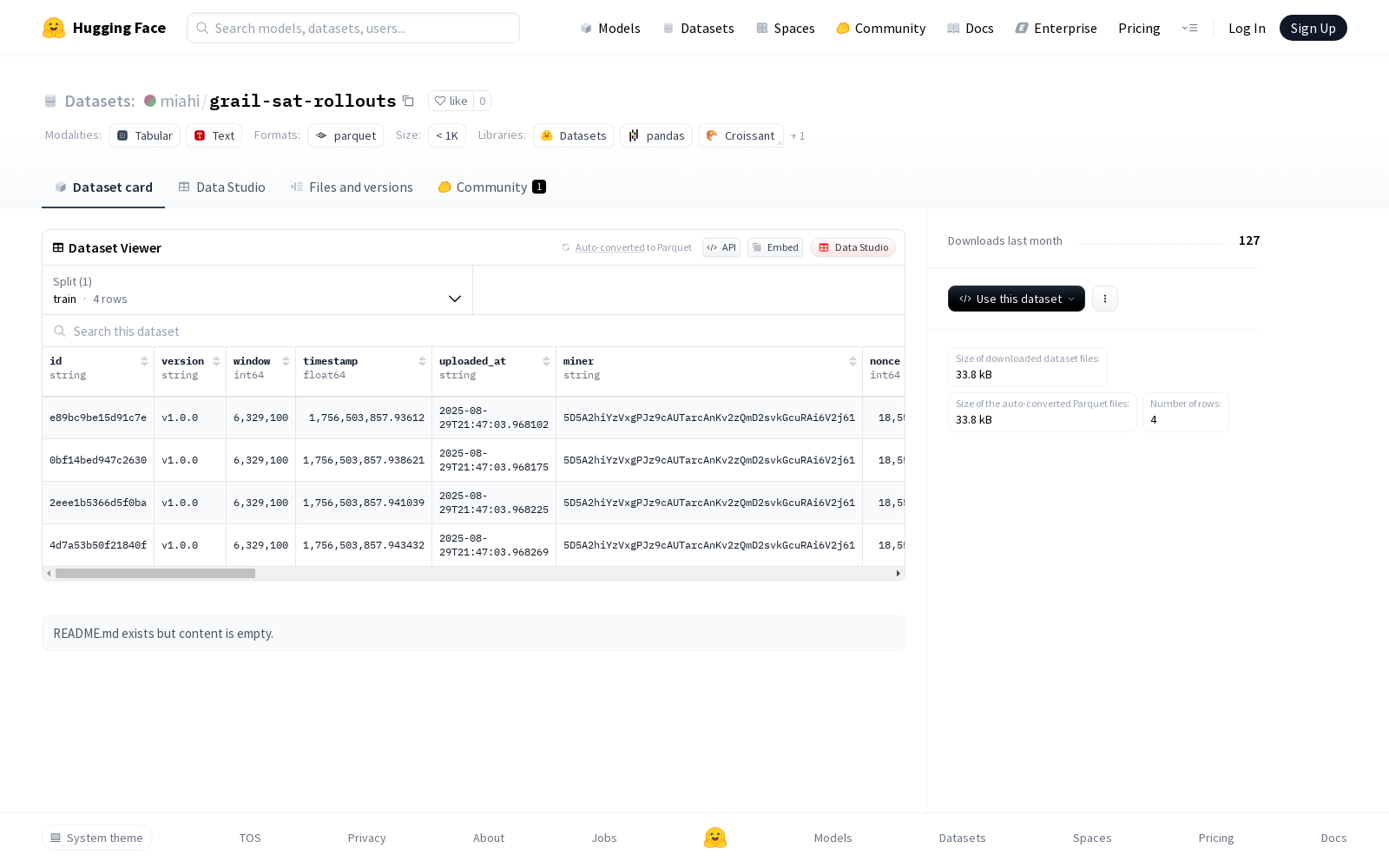Click the footer Hugging Face emoji icon
This screenshot has width=1389, height=868.
point(715,838)
